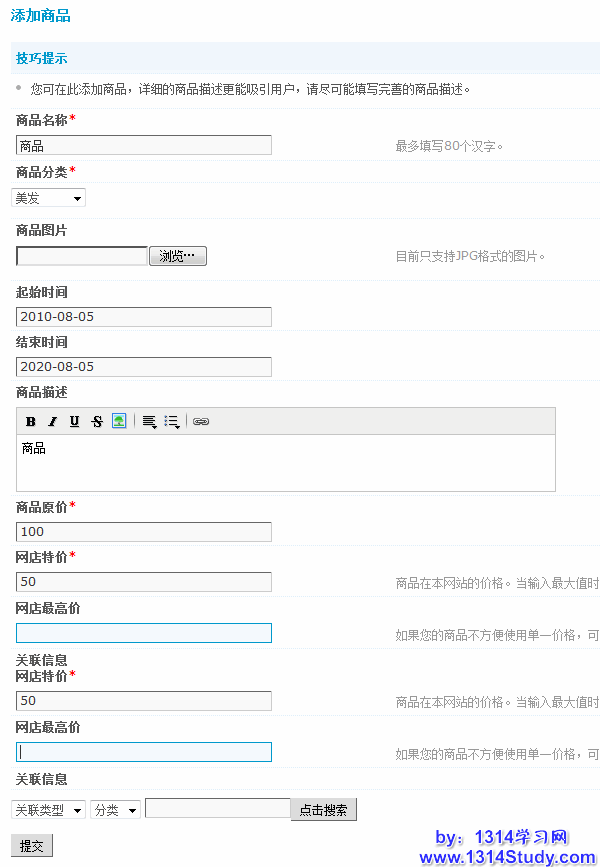600x867 pixels.
Task: Focus the search box beside 点击搜索
Action: (217, 808)
